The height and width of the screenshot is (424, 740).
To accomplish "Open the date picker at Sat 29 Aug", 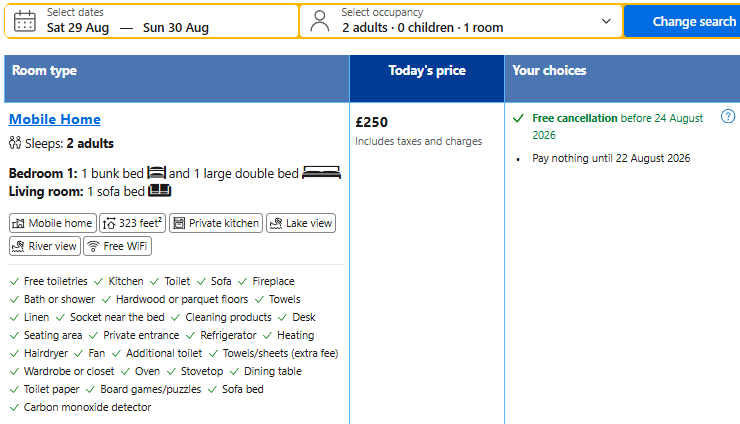I will click(x=78, y=28).
